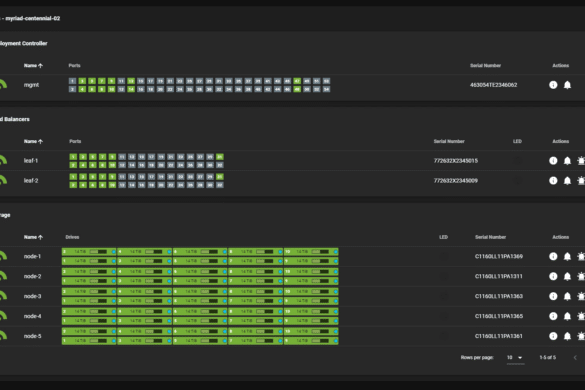Image resolution: width=585 pixels, height=390 pixels.
Task: Go to previous page of storage rows
Action: pos(575,358)
